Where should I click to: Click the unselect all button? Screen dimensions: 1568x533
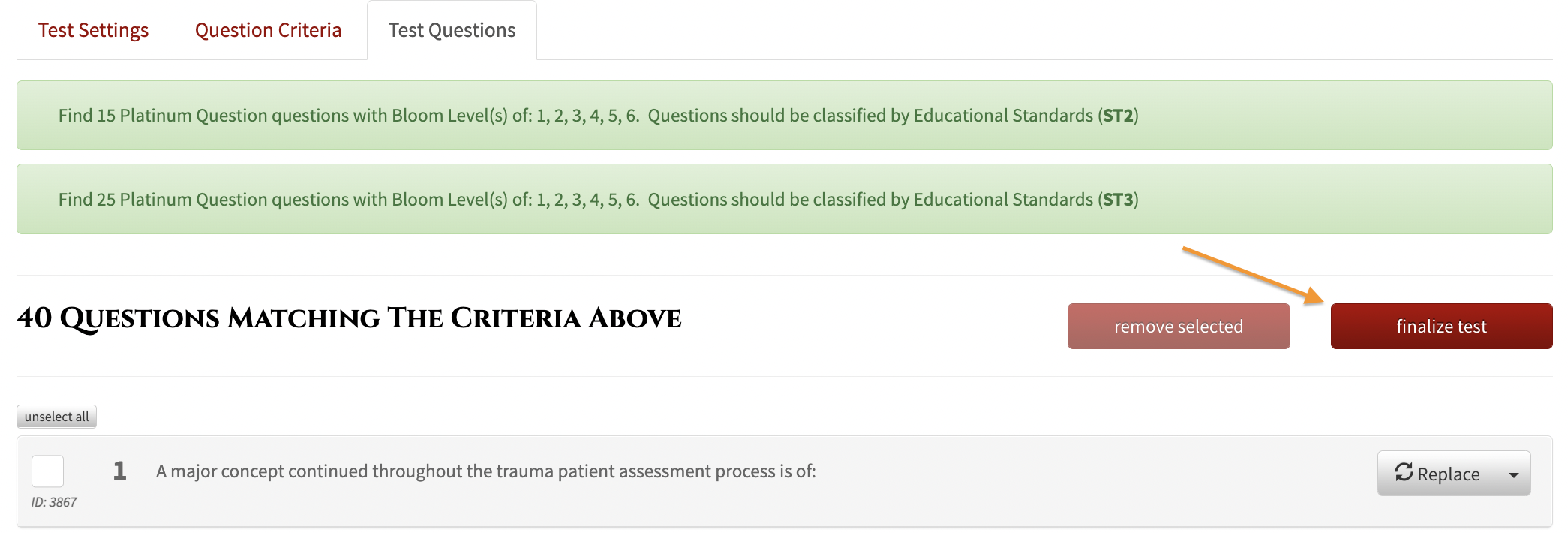(56, 417)
